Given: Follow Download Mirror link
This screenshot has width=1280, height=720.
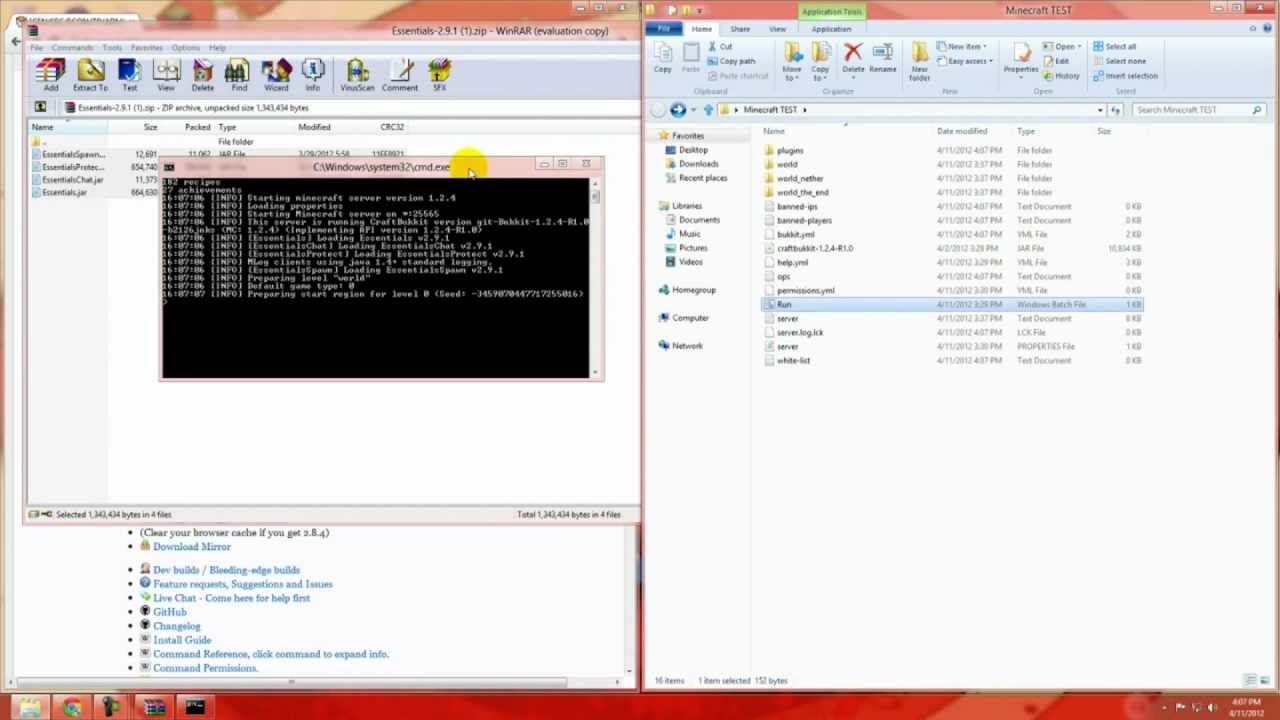Looking at the screenshot, I should (x=192, y=547).
